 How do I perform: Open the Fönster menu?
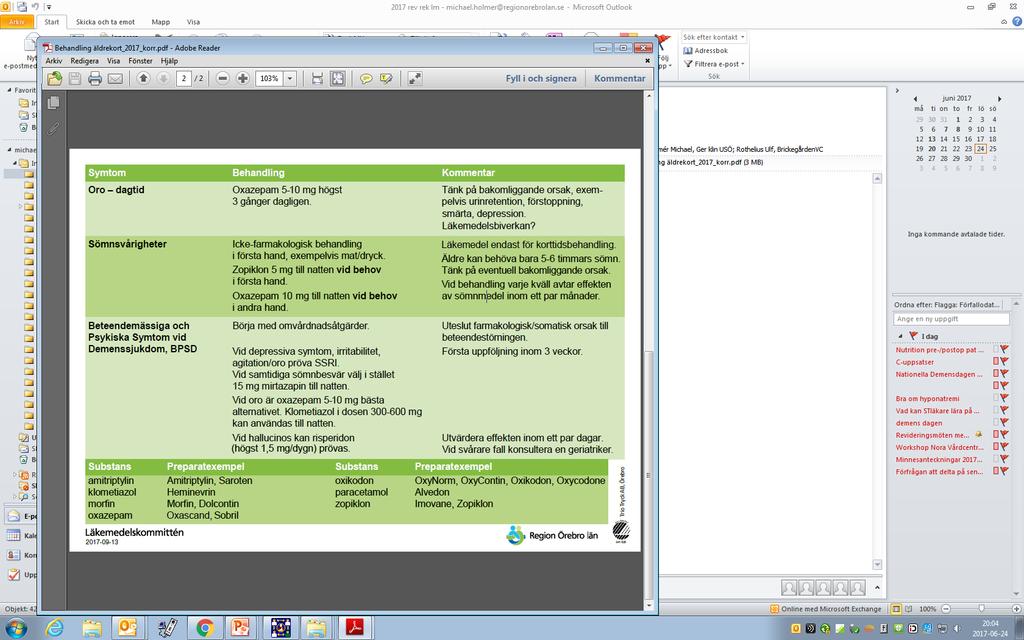pyautogui.click(x=140, y=61)
